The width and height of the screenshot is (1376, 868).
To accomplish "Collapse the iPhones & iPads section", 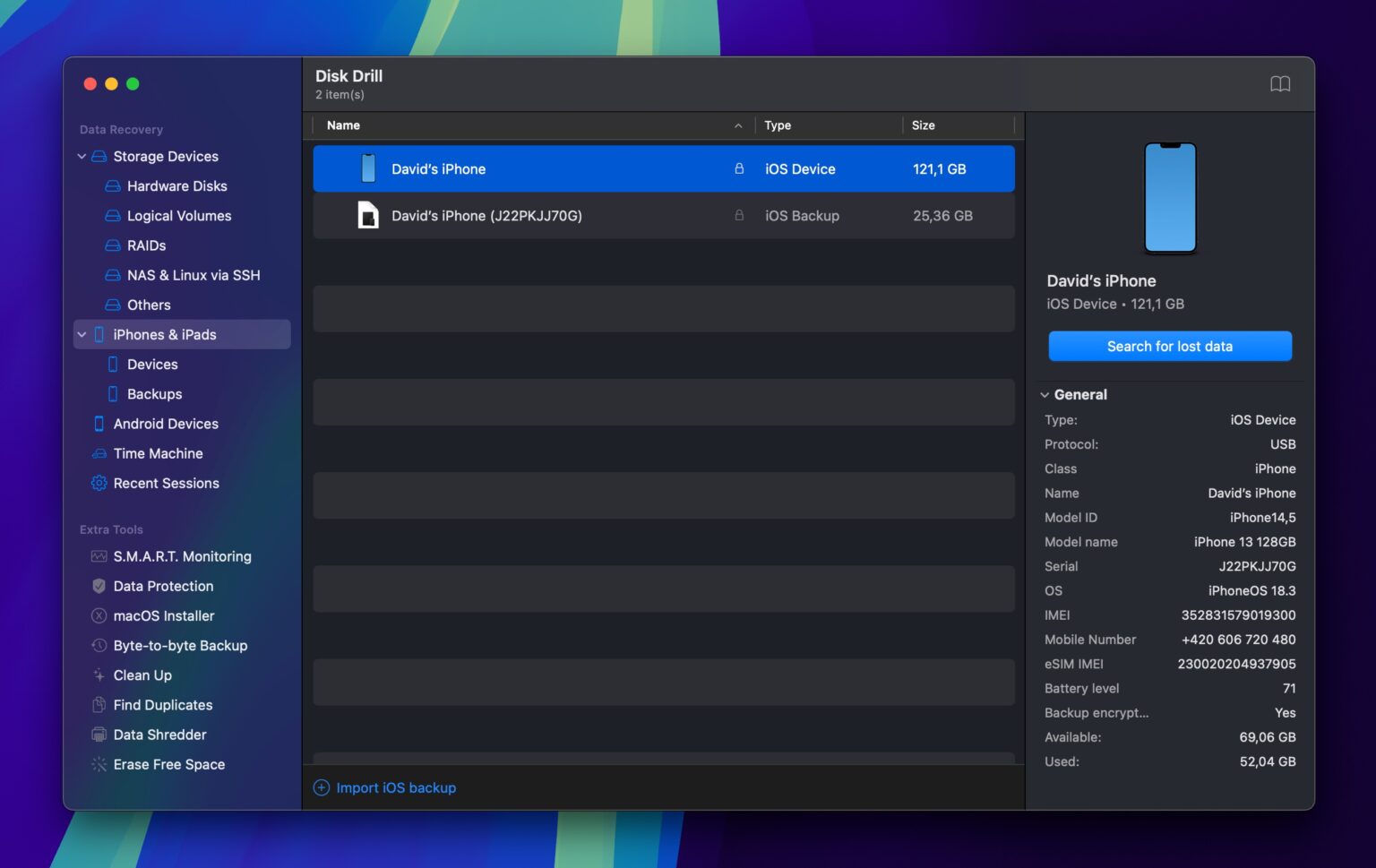I will (82, 334).
